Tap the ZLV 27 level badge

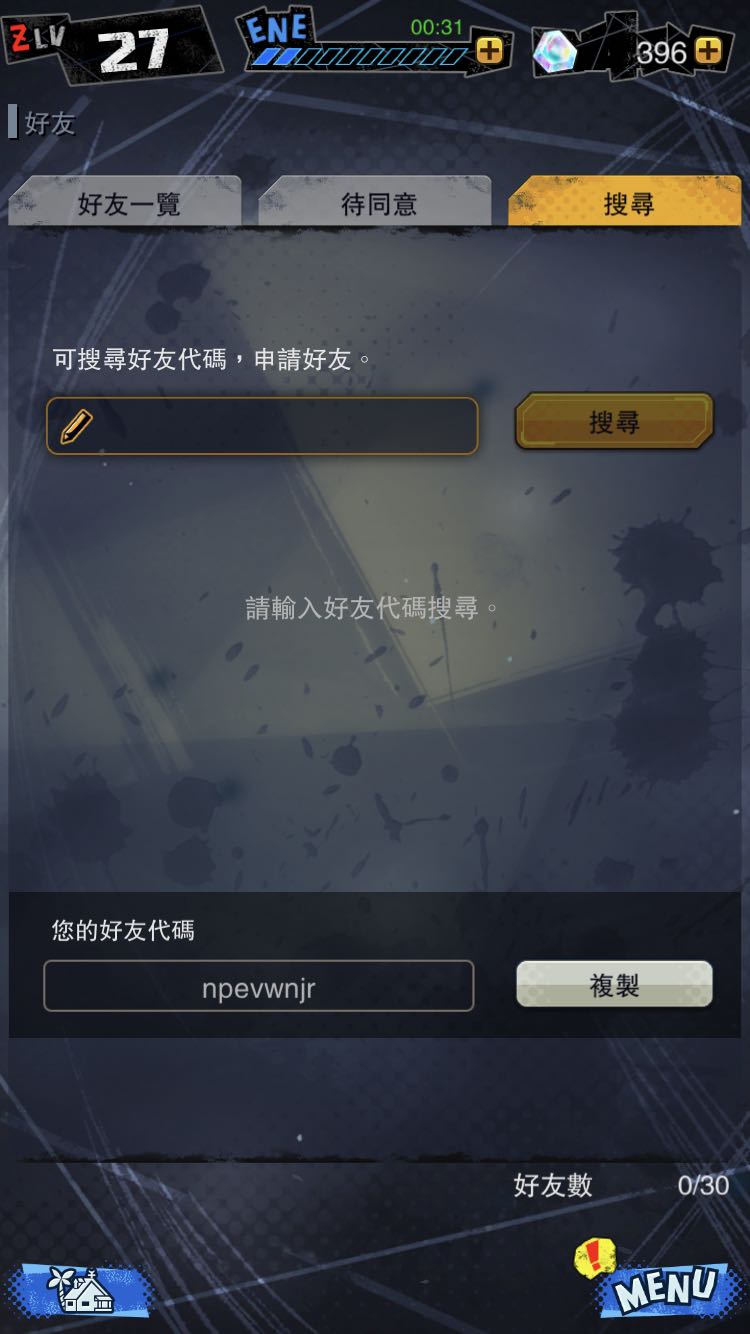pyautogui.click(x=110, y=45)
